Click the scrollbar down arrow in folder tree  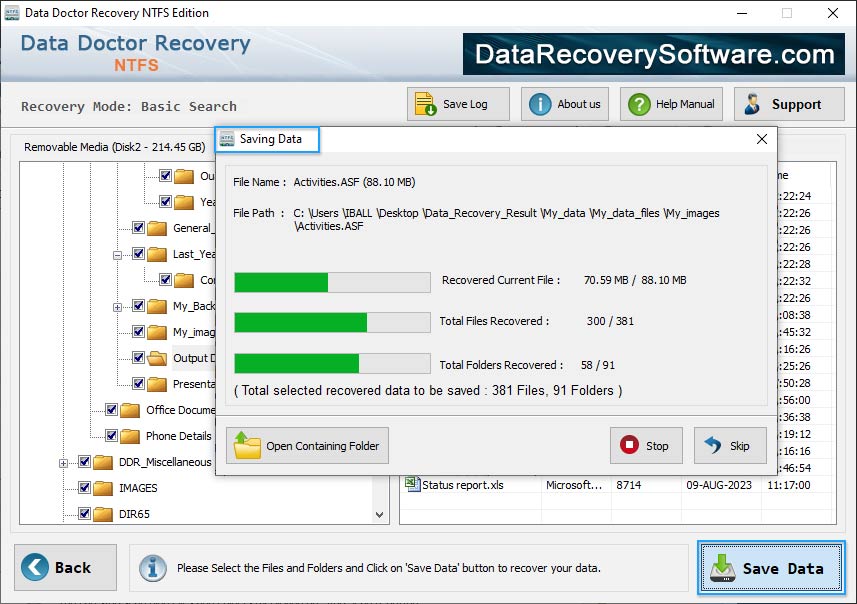379,514
